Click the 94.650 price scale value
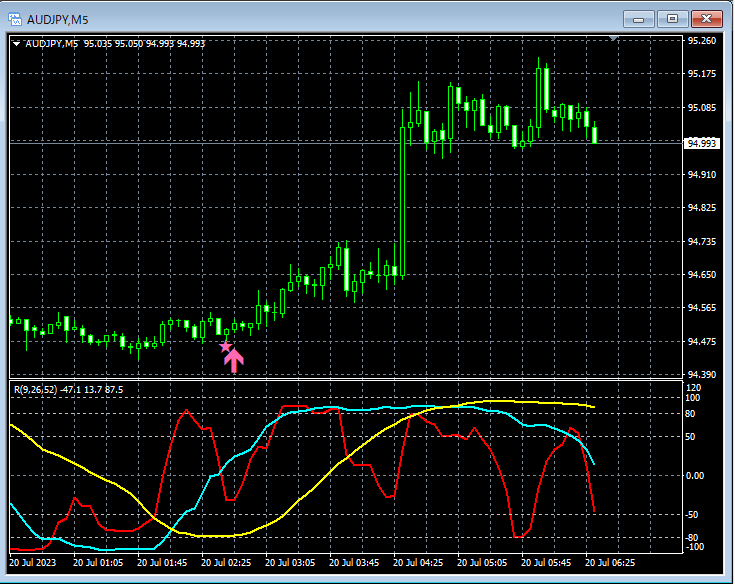The height and width of the screenshot is (584, 735). coord(702,275)
